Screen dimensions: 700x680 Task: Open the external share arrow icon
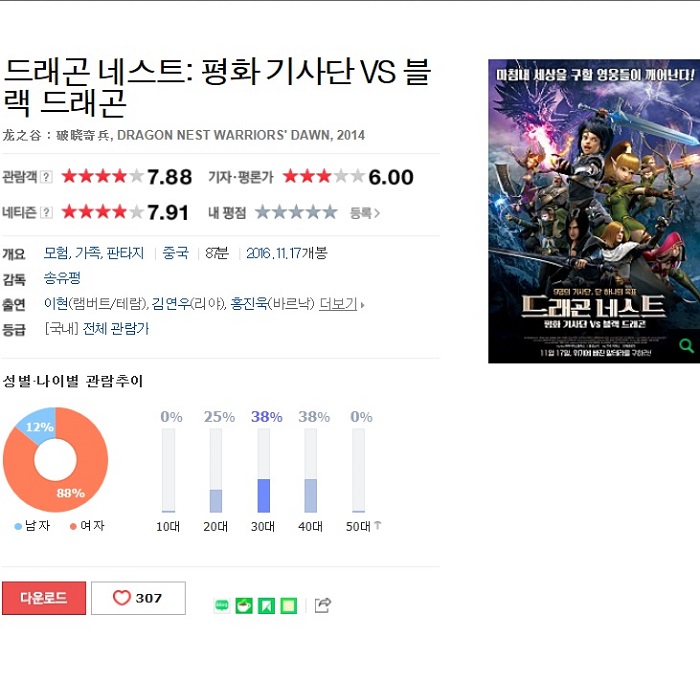pyautogui.click(x=323, y=605)
